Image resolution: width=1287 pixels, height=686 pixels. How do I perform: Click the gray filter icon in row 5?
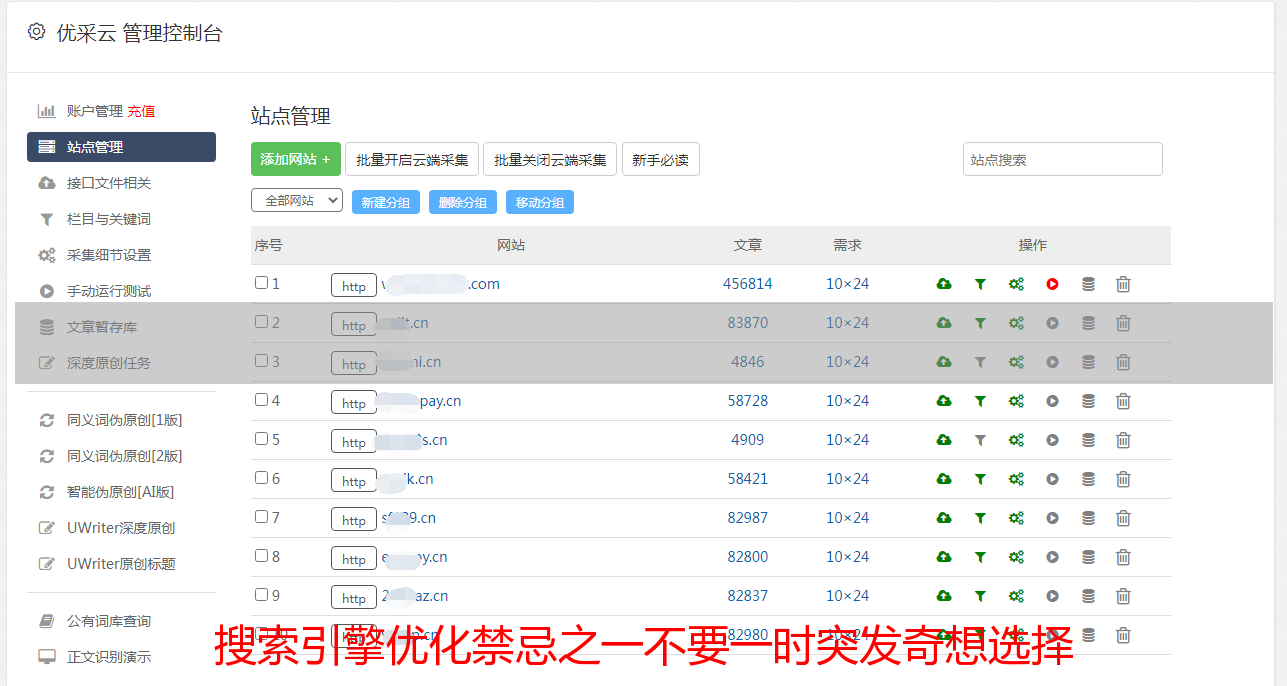click(x=980, y=440)
